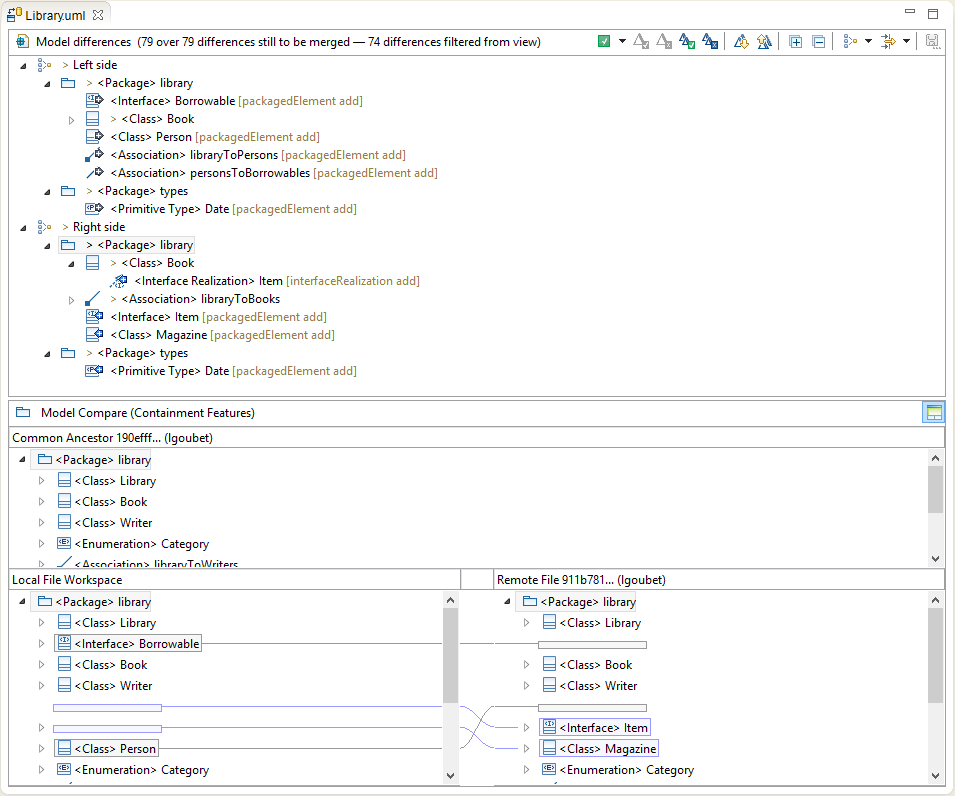Viewport: 955px width, 796px height.
Task: Go to previous difference
Action: pyautogui.click(x=764, y=42)
